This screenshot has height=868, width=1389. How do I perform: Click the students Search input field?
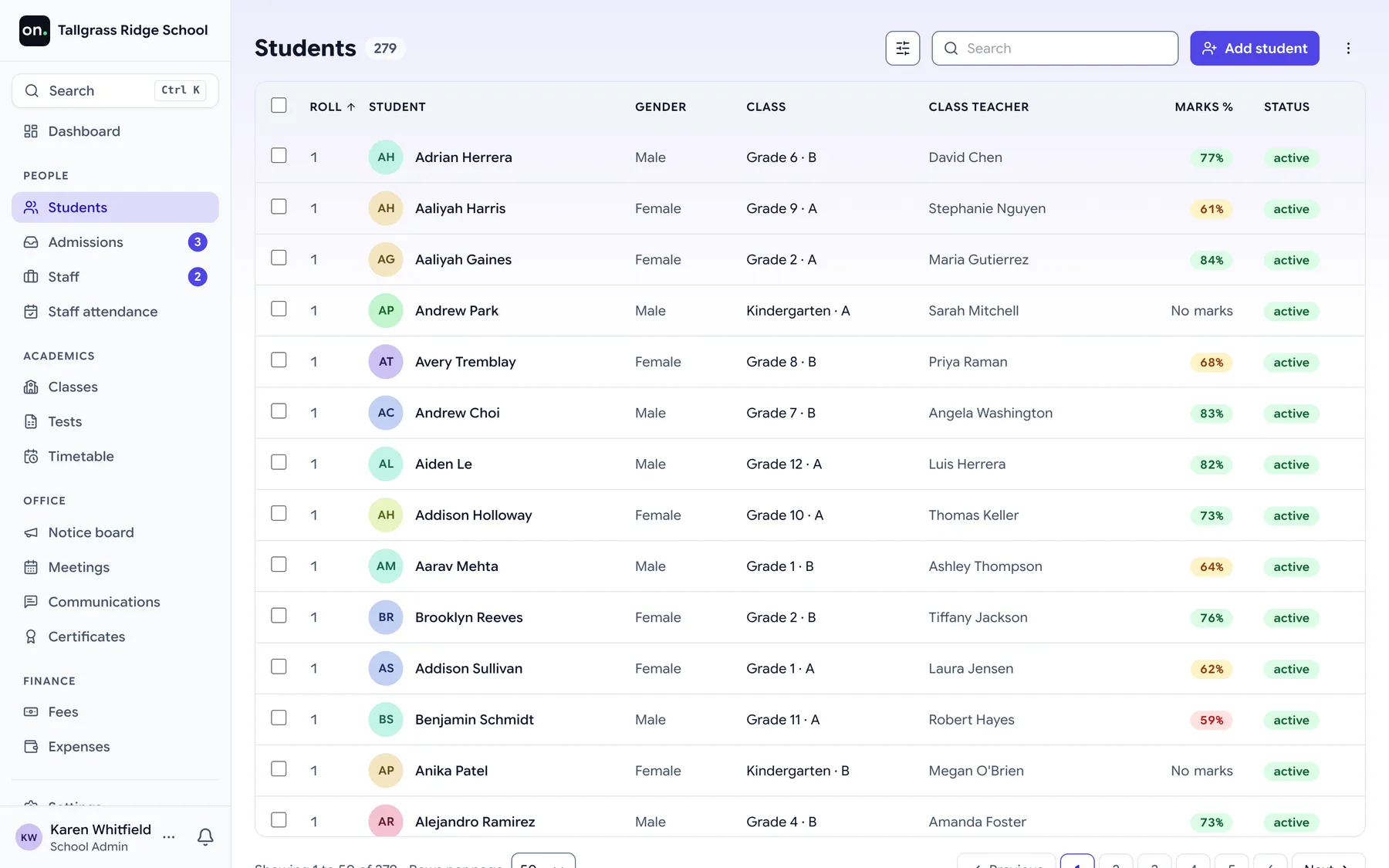point(1055,48)
